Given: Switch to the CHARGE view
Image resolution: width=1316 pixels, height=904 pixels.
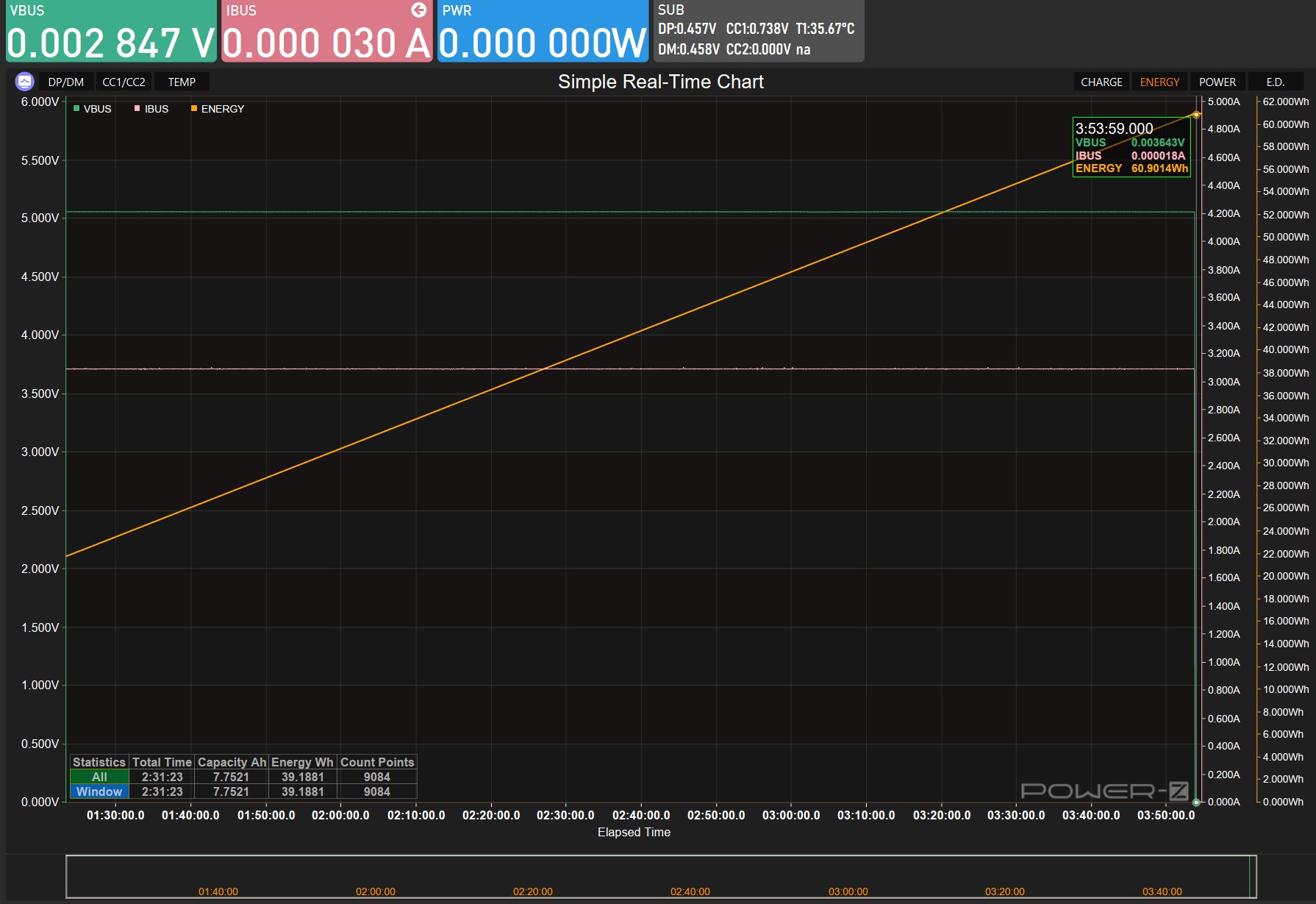Looking at the screenshot, I should coord(1101,82).
